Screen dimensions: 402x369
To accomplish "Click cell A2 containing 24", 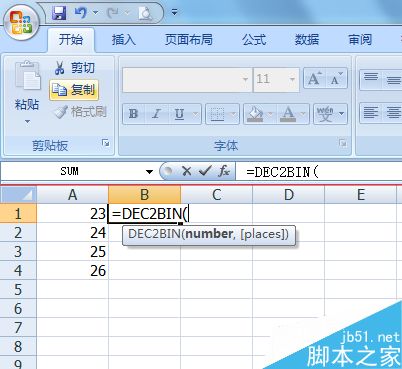I will point(72,232).
